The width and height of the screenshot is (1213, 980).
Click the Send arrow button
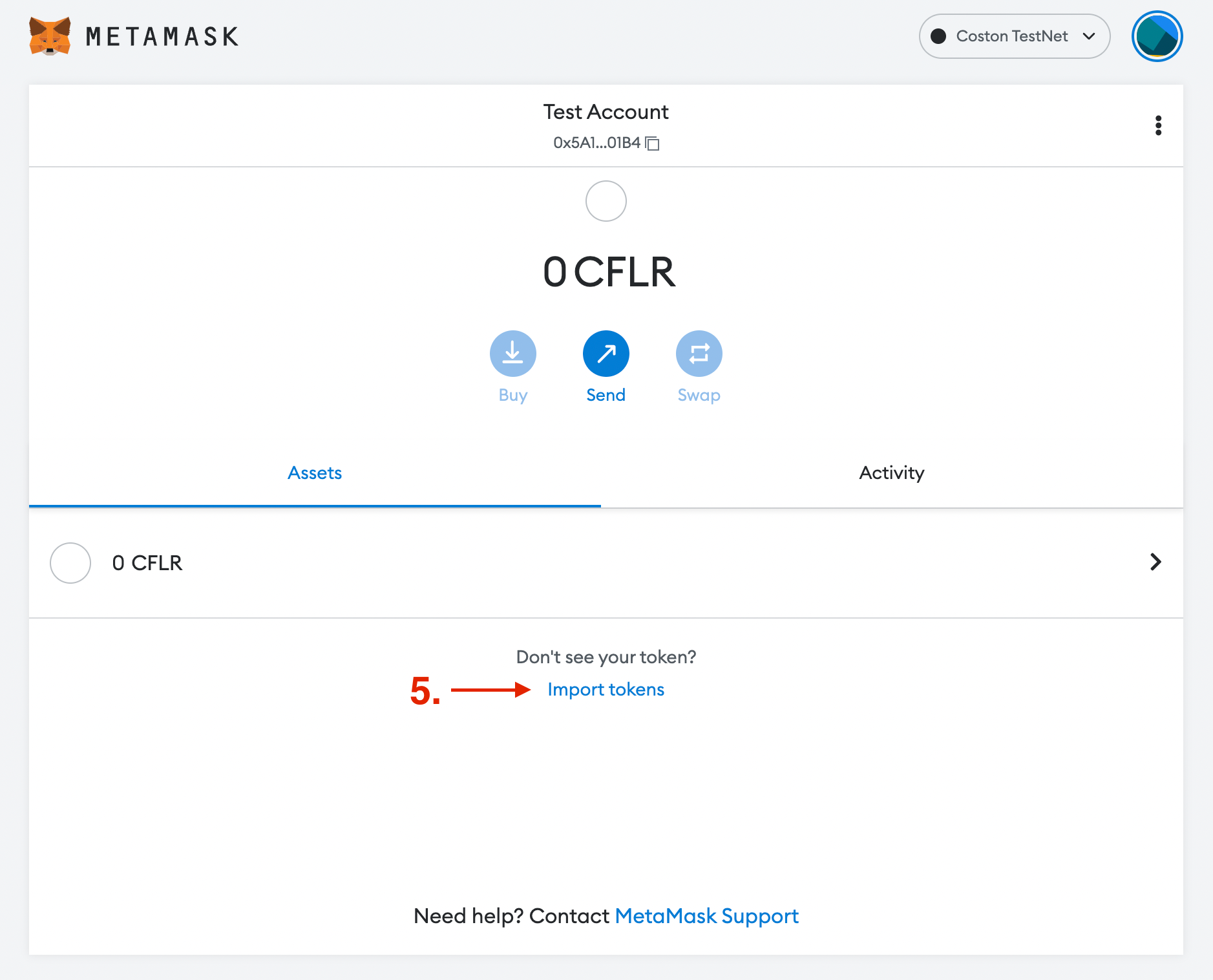click(606, 354)
